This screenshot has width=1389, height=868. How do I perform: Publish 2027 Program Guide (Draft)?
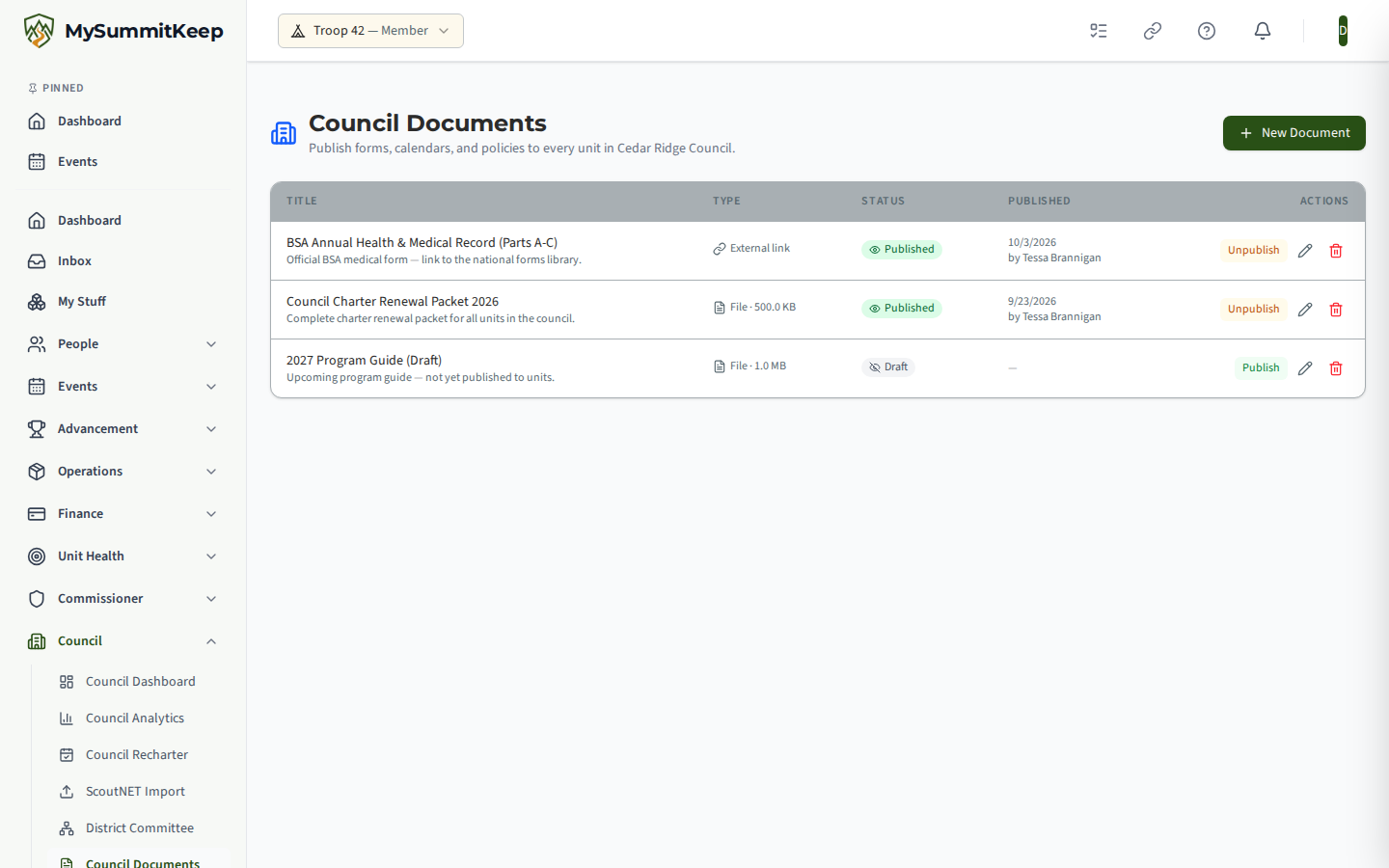click(x=1261, y=368)
